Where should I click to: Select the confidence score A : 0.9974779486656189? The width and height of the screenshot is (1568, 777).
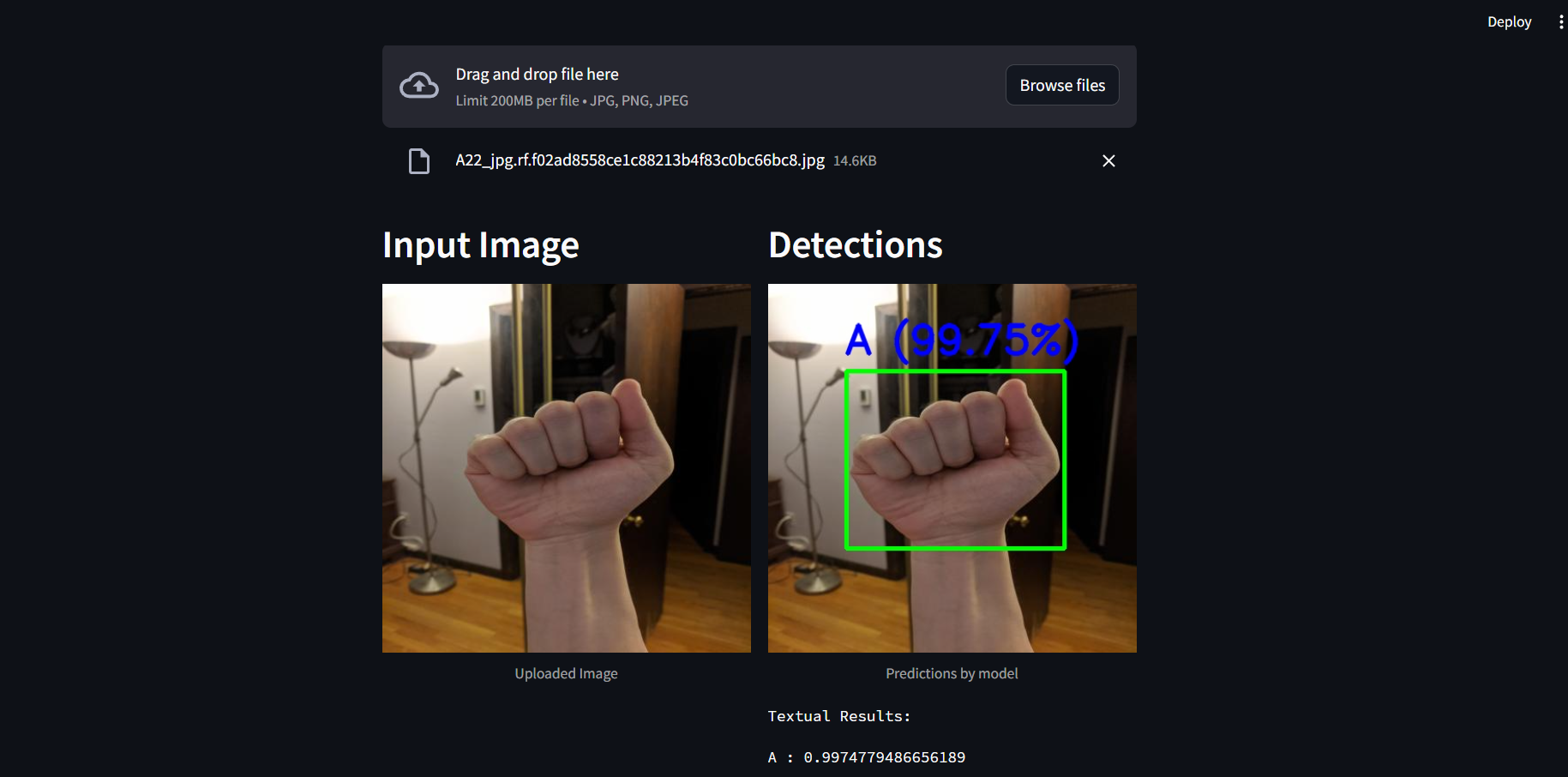[866, 757]
